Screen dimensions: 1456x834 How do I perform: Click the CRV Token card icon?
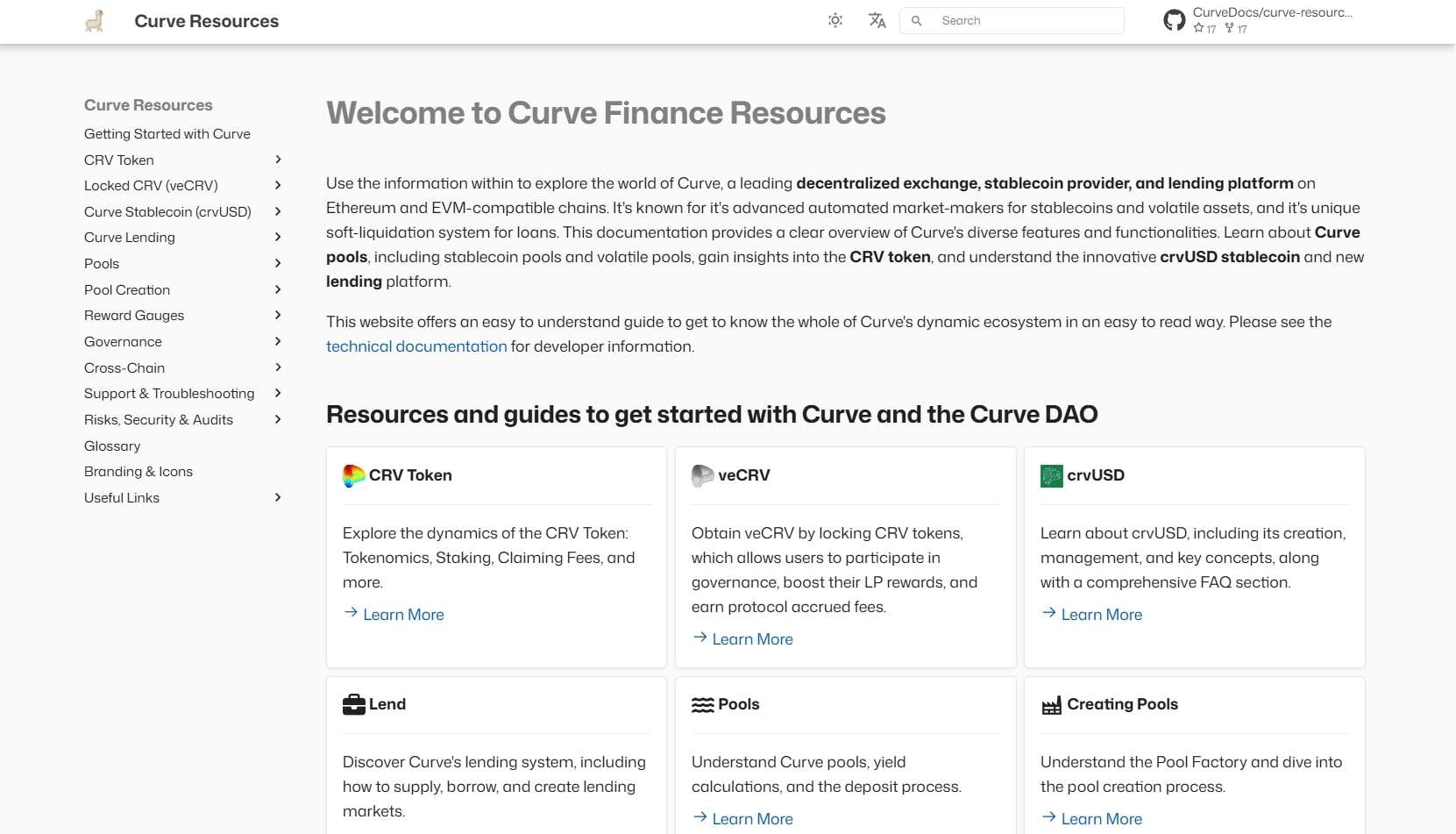[354, 475]
